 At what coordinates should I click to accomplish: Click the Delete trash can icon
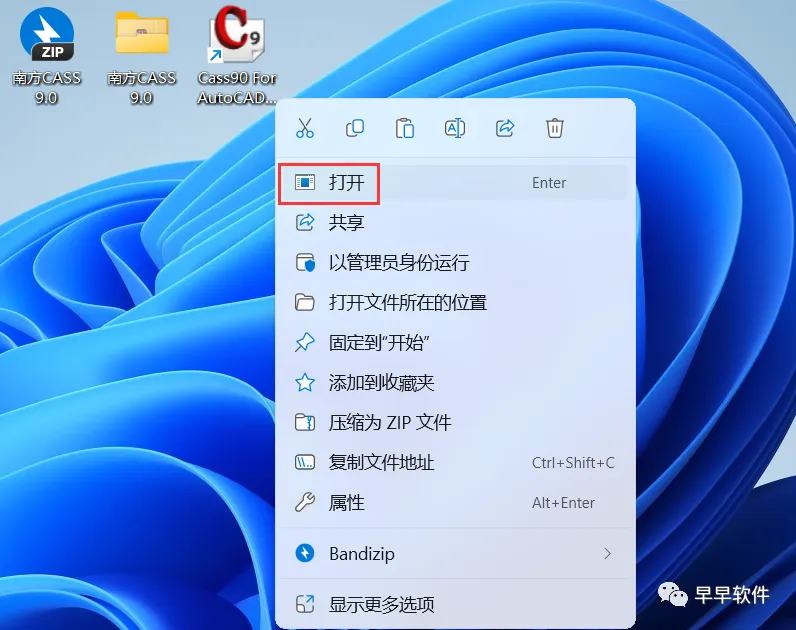[x=554, y=128]
